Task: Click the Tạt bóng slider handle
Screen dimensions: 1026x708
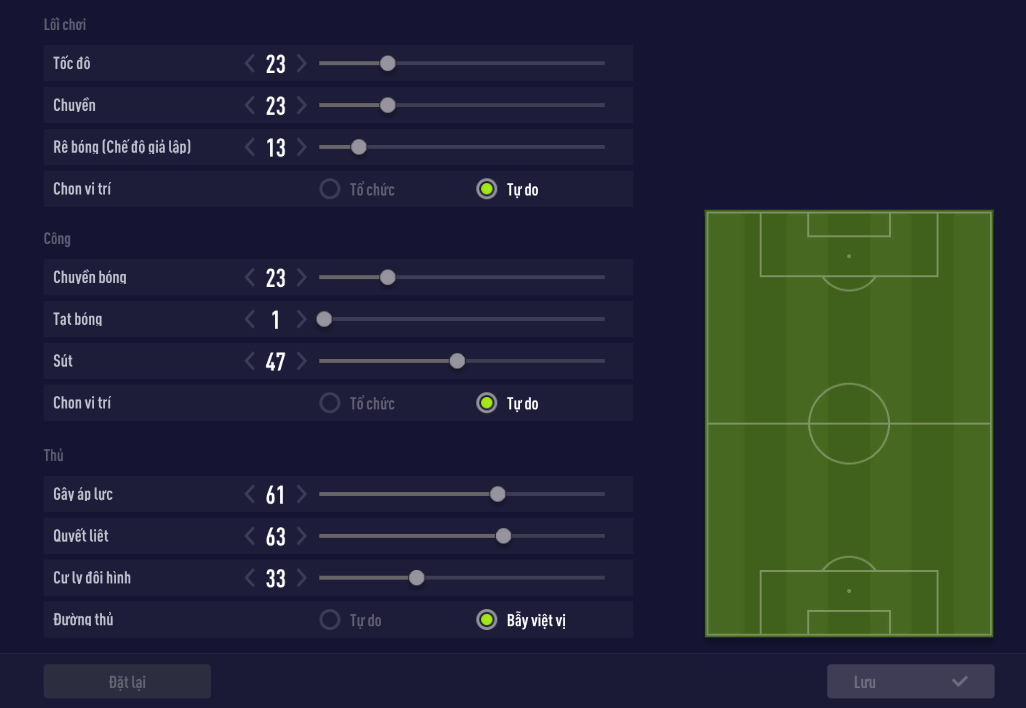Action: pyautogui.click(x=324, y=320)
